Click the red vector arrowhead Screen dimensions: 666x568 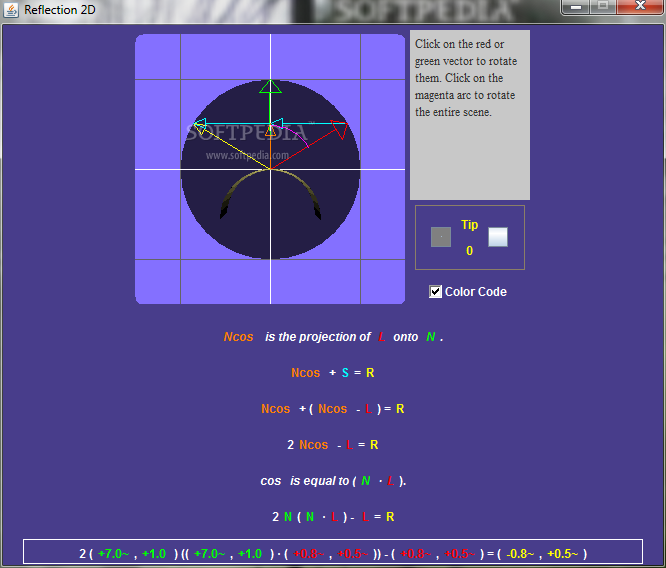click(340, 130)
